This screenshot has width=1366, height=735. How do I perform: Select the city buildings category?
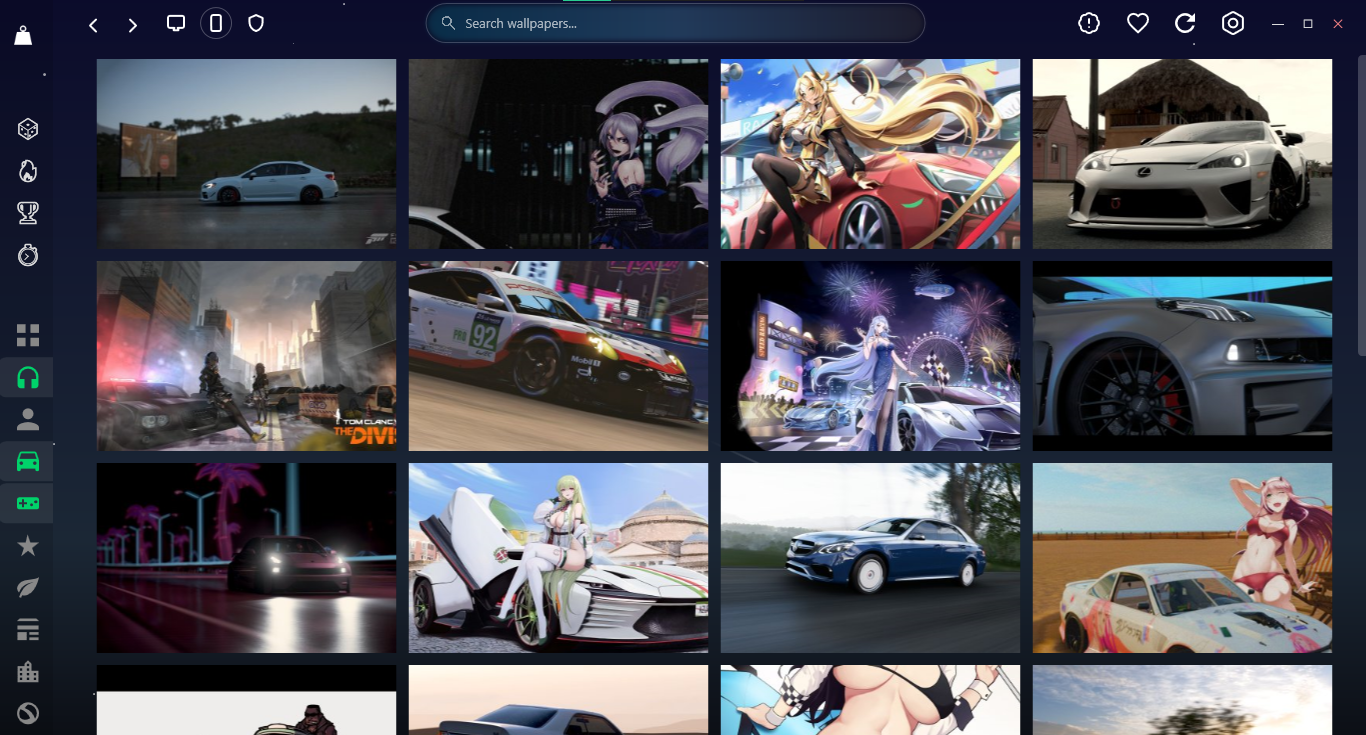(x=28, y=671)
